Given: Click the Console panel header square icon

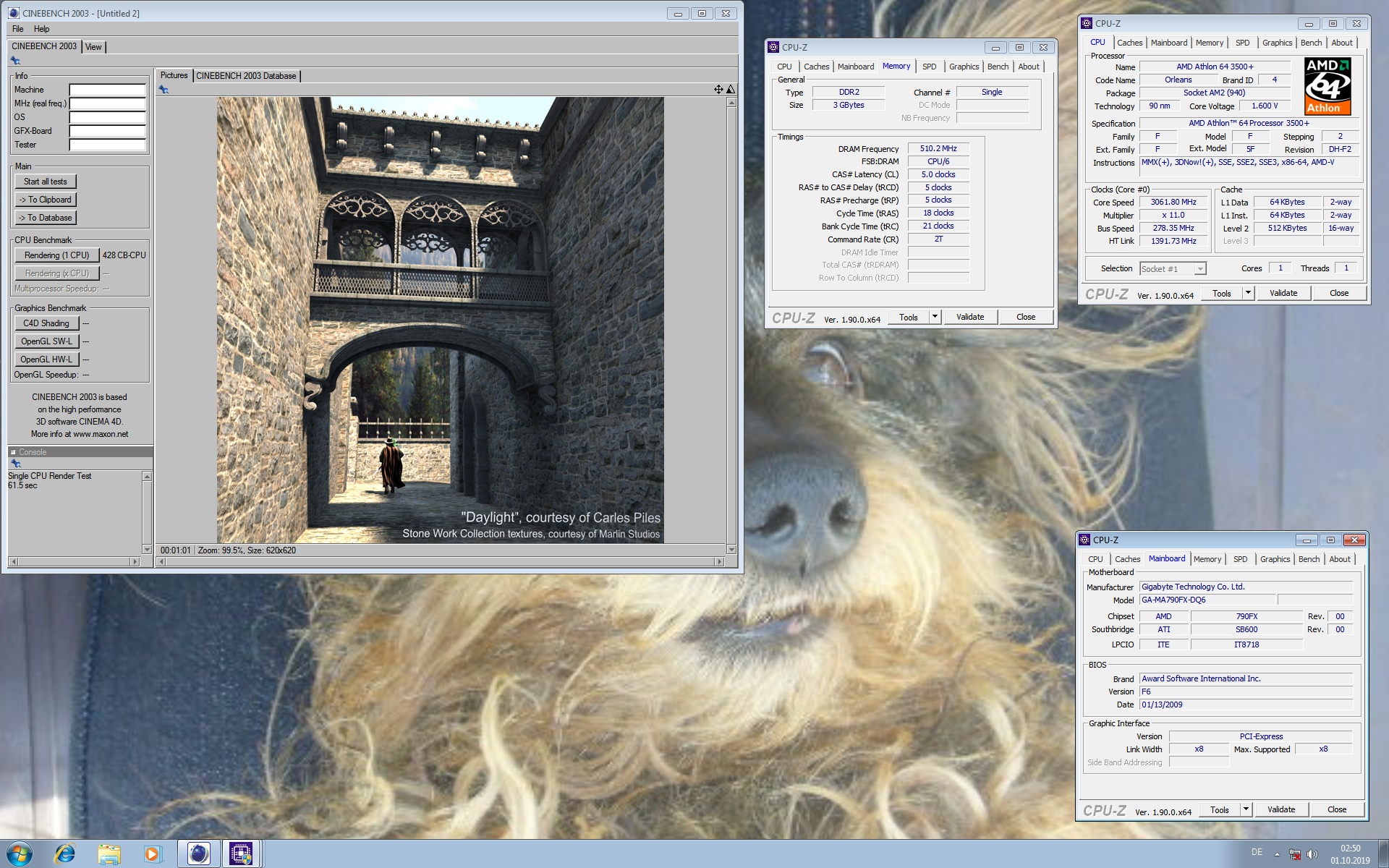Looking at the screenshot, I should pos(13,452).
